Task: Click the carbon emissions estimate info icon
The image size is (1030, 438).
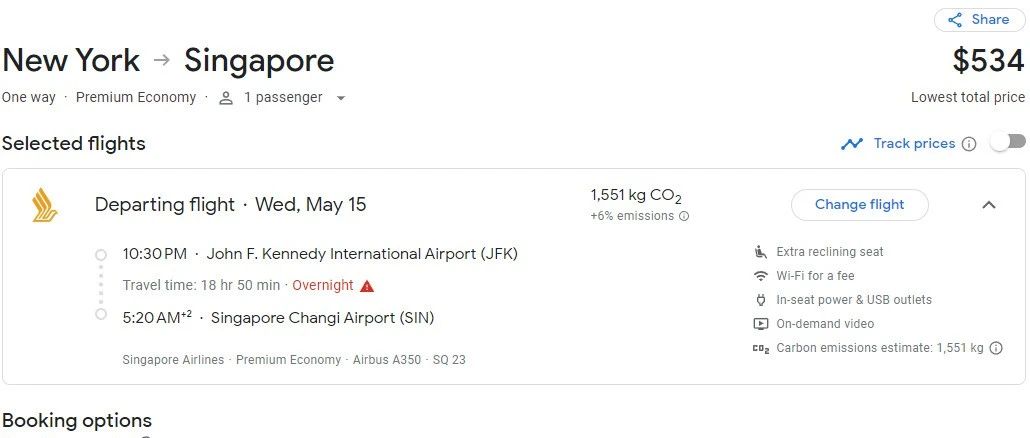Action: point(996,348)
